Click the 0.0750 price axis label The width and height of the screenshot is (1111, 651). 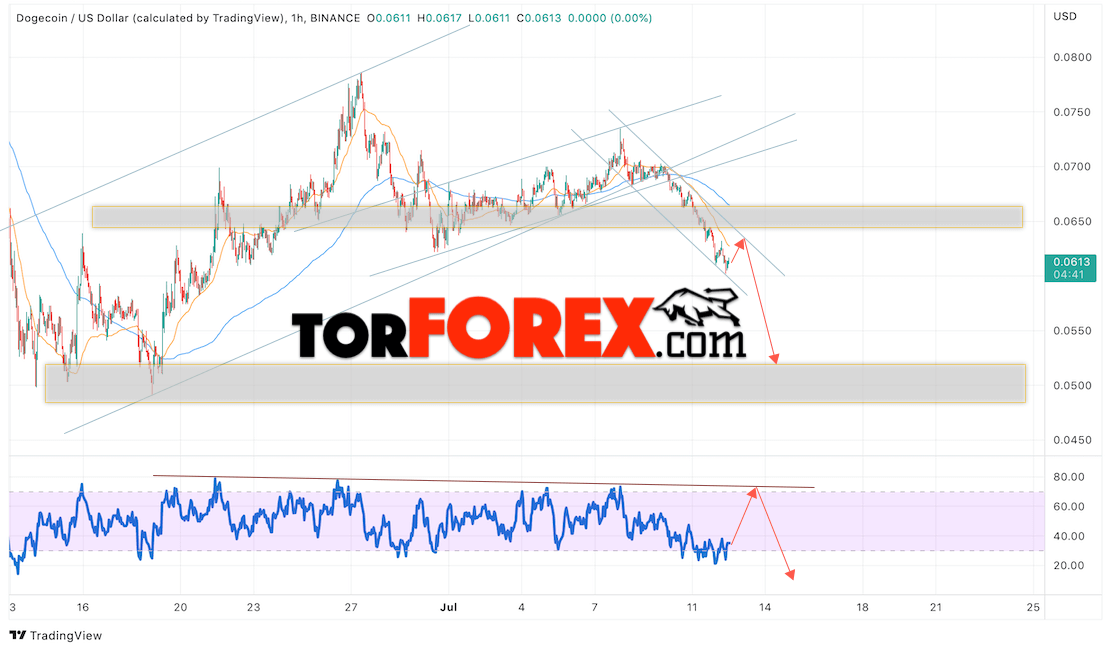[1072, 112]
